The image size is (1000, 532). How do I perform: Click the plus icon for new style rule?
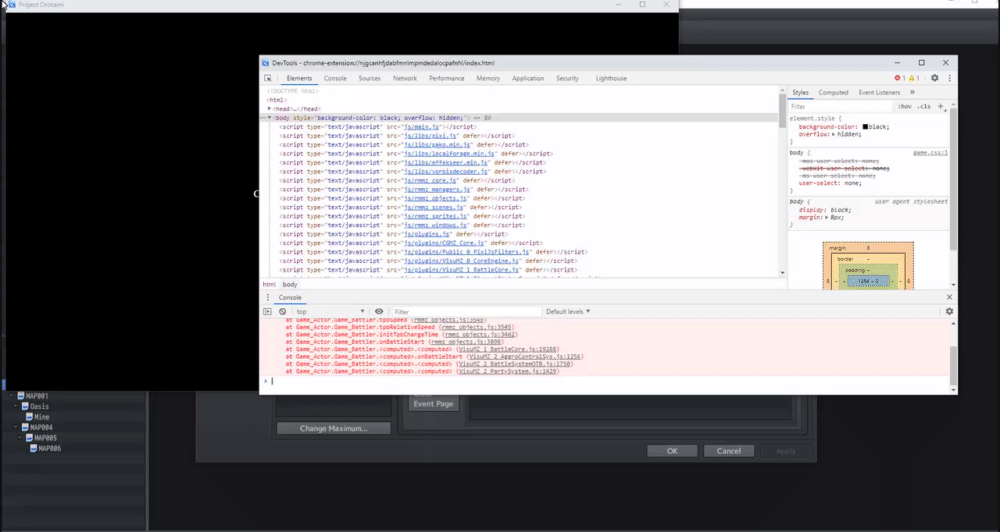940,107
